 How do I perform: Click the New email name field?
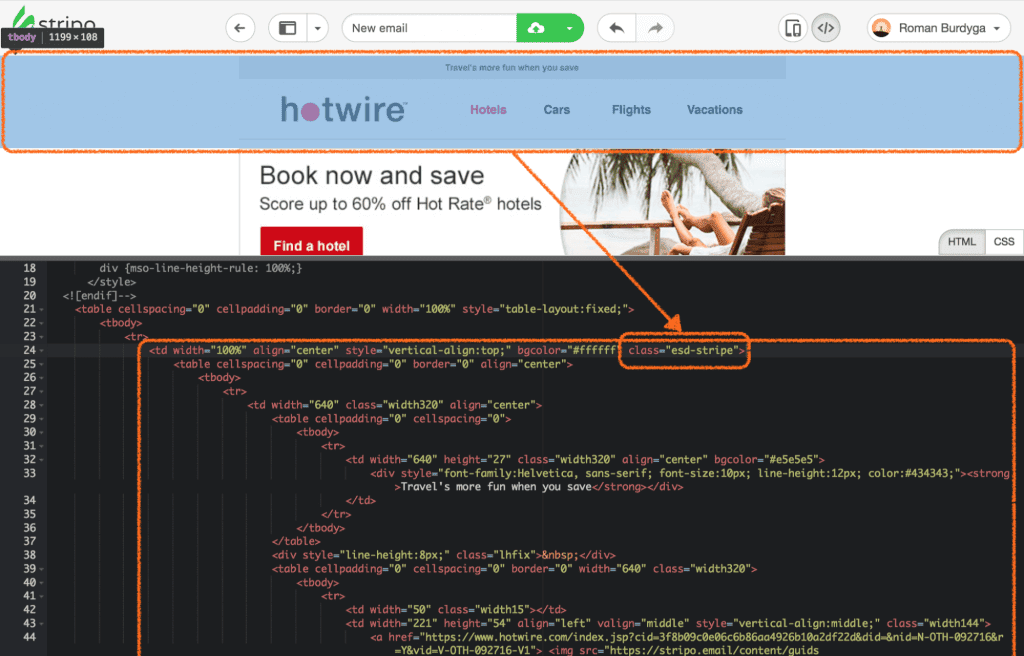pyautogui.click(x=429, y=27)
